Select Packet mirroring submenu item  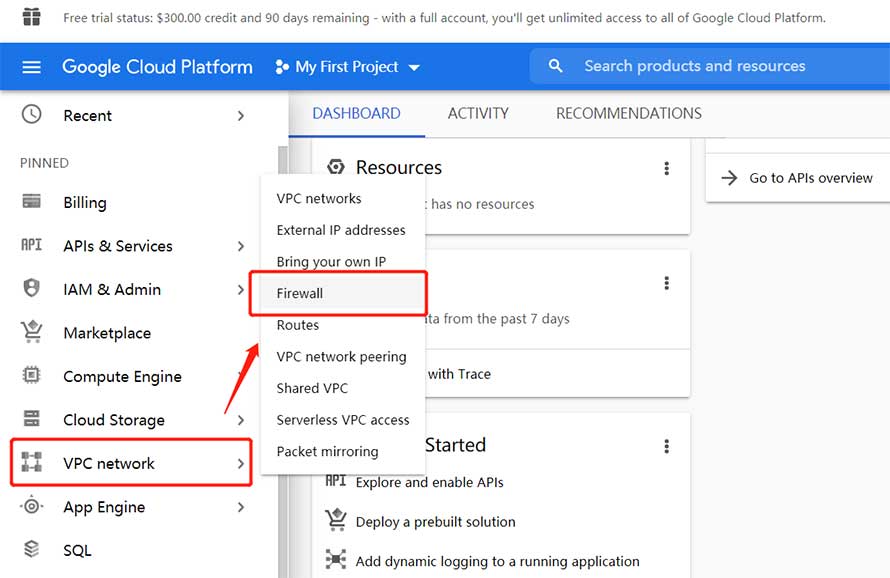click(x=343, y=451)
